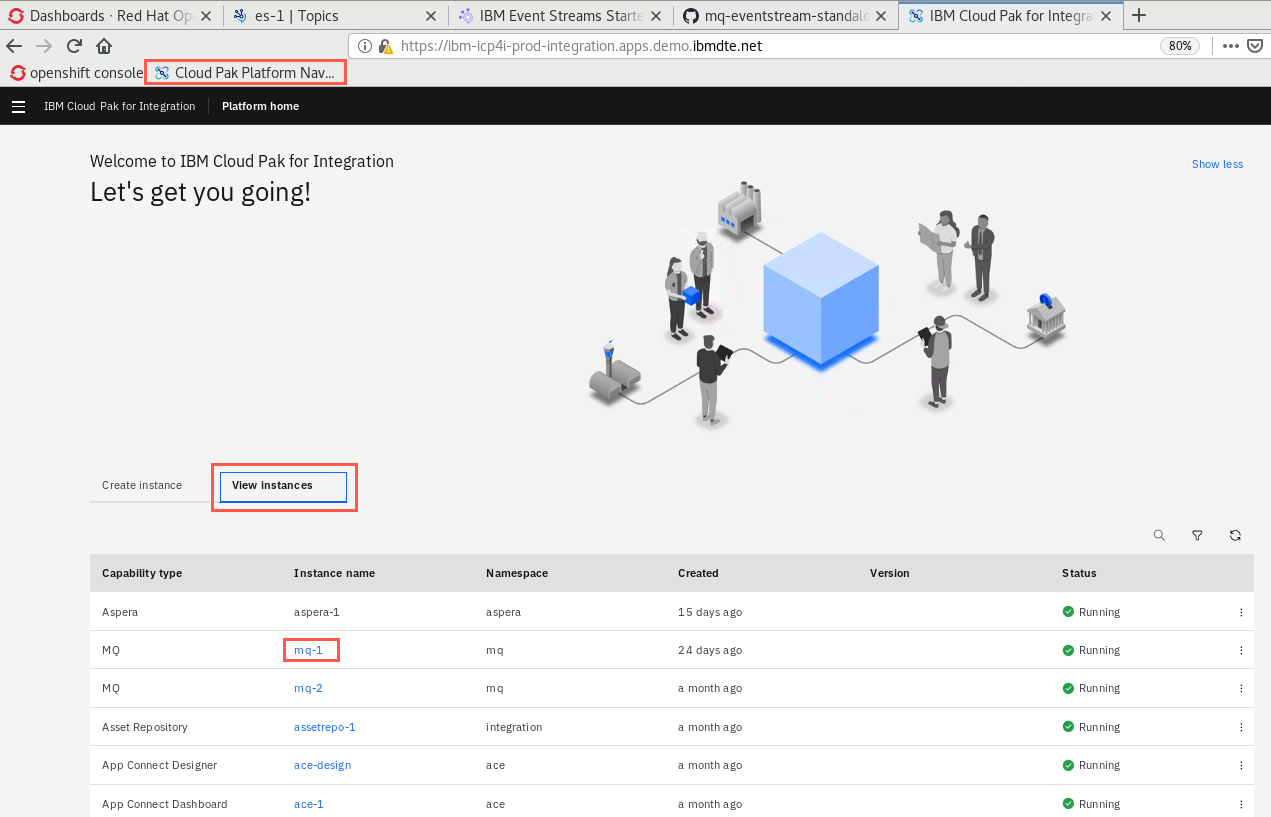Sort by Capability type column header
This screenshot has width=1271, height=817.
pyautogui.click(x=142, y=573)
